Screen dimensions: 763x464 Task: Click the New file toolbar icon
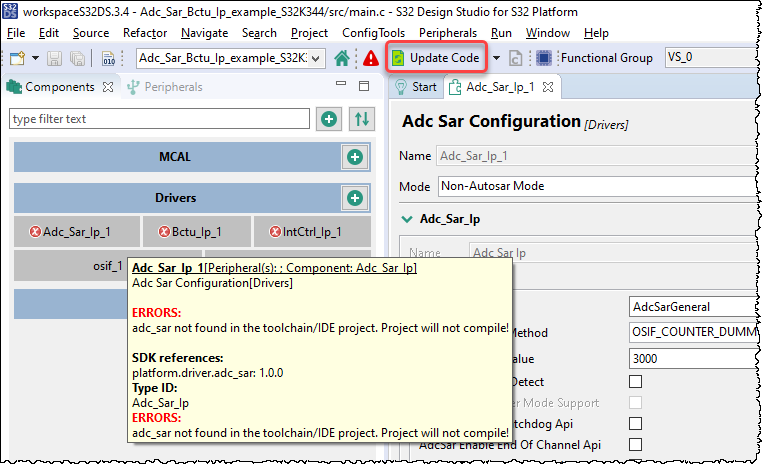pyautogui.click(x=18, y=58)
